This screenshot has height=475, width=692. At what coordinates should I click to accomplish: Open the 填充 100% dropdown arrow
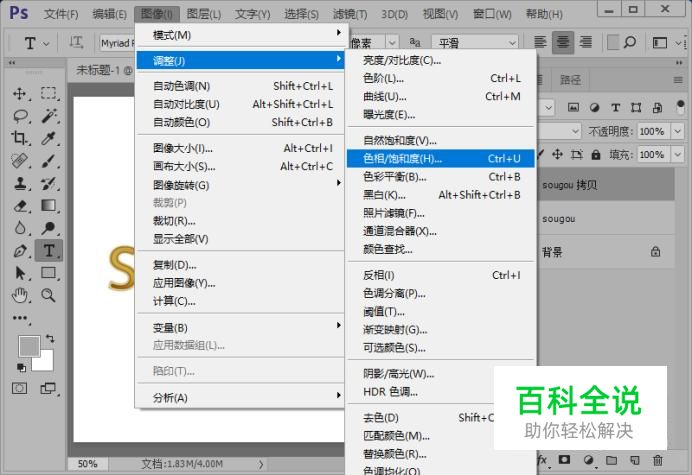[x=677, y=155]
